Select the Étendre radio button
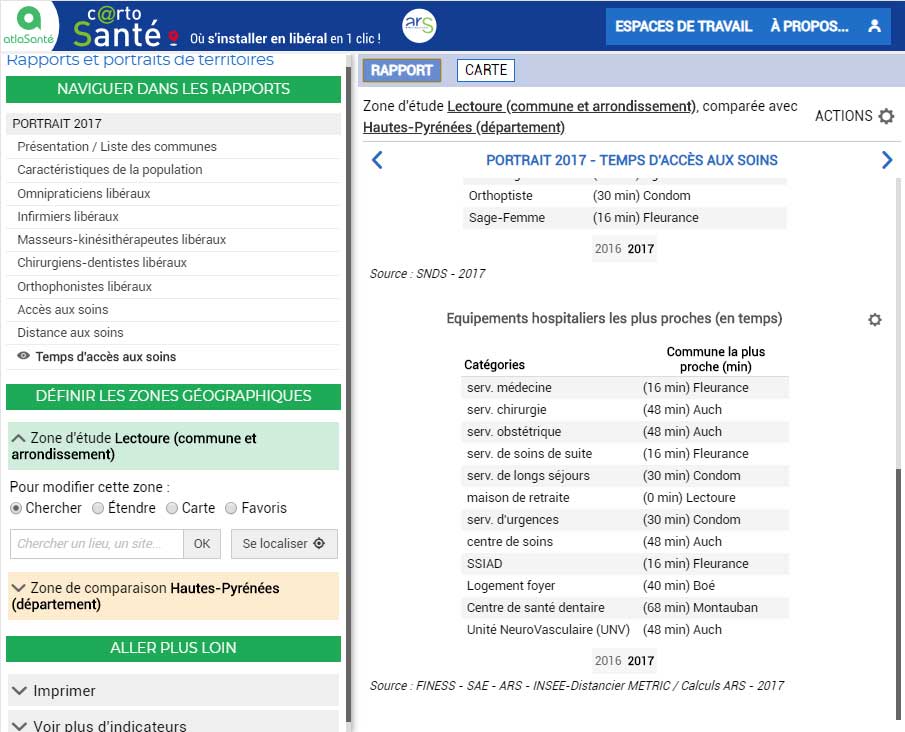 click(x=98, y=508)
